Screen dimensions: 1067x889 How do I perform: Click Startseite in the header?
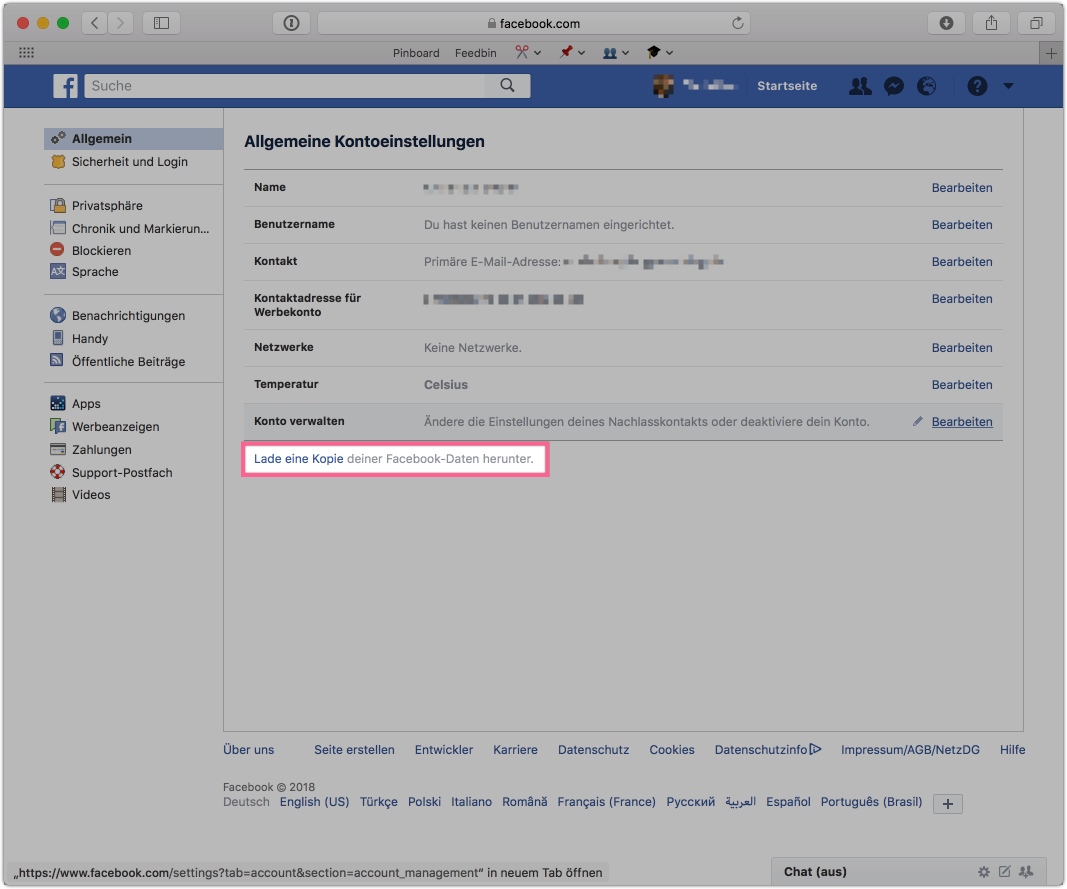[x=787, y=86]
